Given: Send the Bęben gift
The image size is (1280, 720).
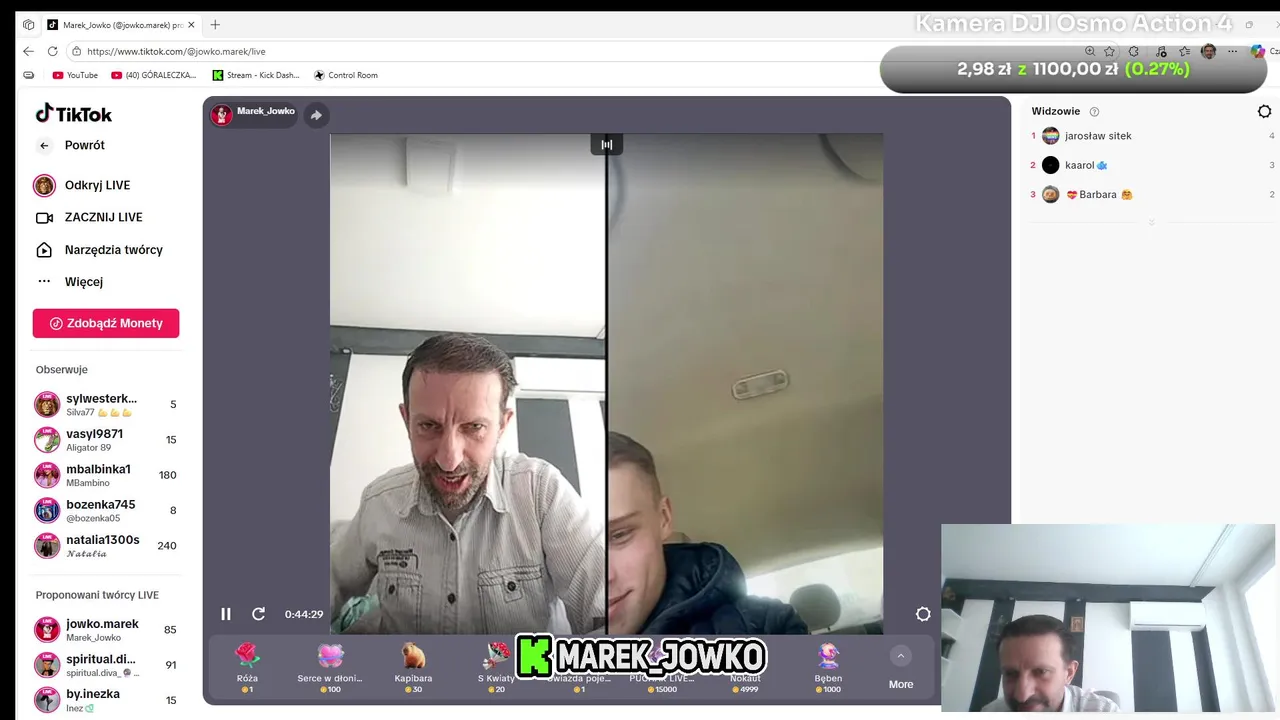Looking at the screenshot, I should point(828,667).
